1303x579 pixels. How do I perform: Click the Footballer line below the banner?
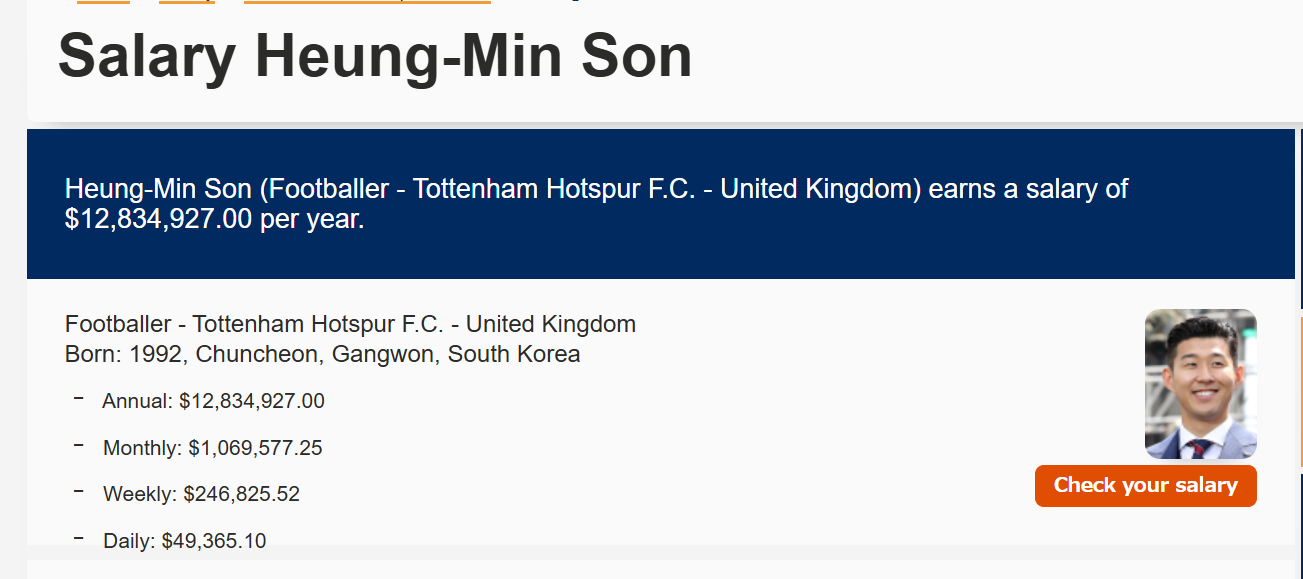point(350,324)
